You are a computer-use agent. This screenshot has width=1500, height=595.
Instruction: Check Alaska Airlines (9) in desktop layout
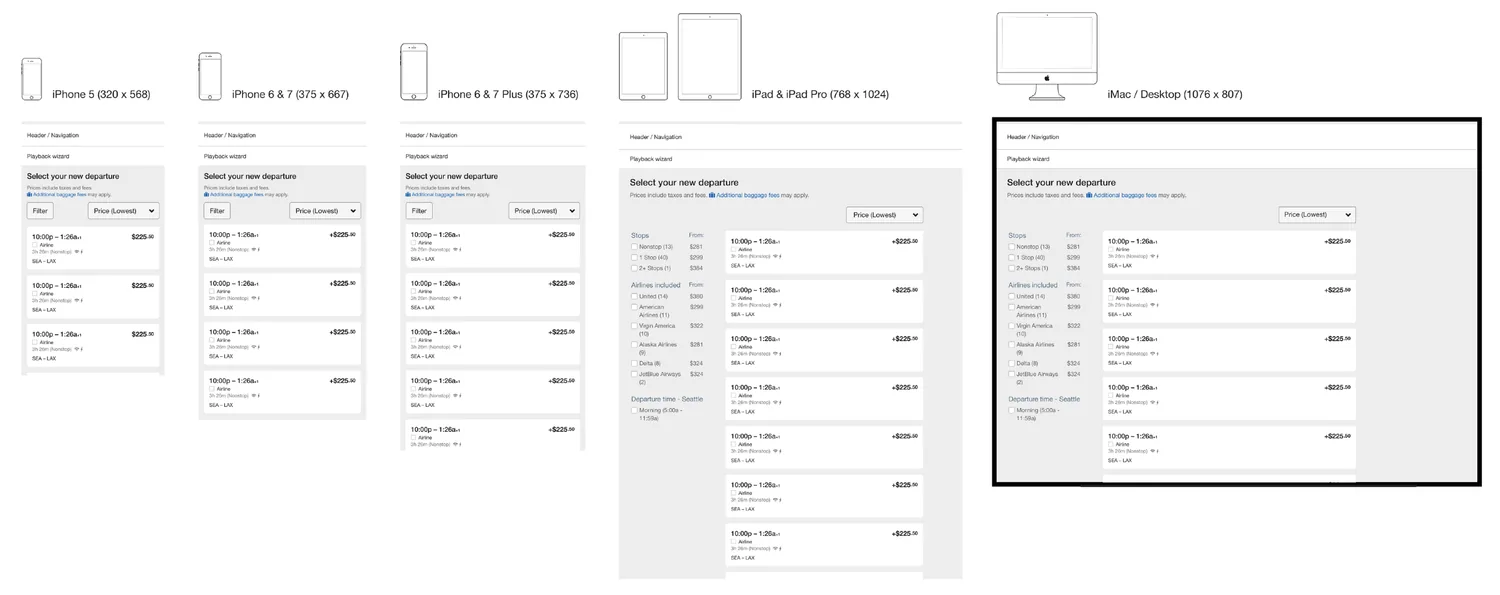(1011, 345)
